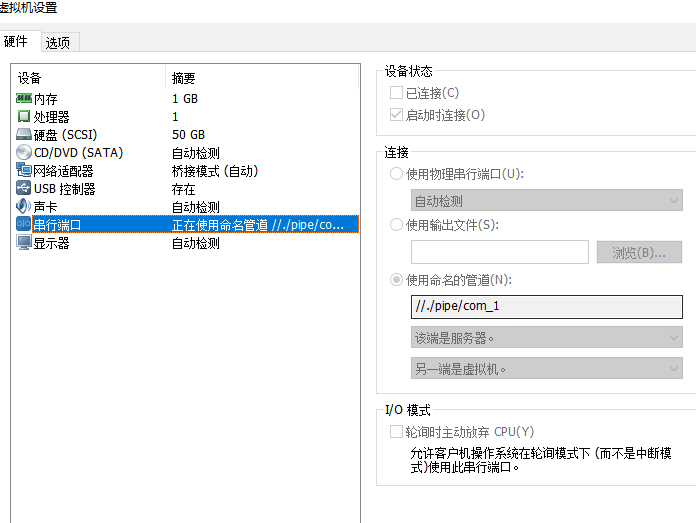
Task: Click the sound card (声卡) speaker icon
Action: tap(24, 206)
